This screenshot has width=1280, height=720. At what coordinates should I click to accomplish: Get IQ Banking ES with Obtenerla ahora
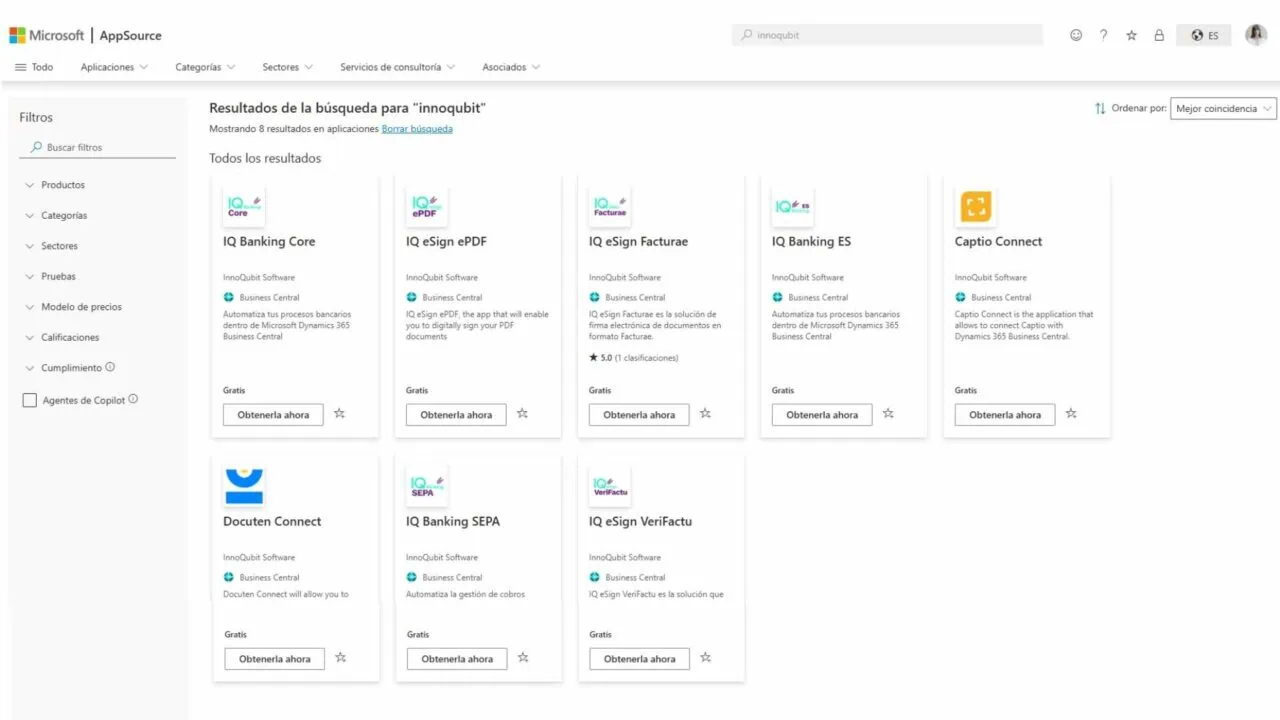[x=822, y=414]
